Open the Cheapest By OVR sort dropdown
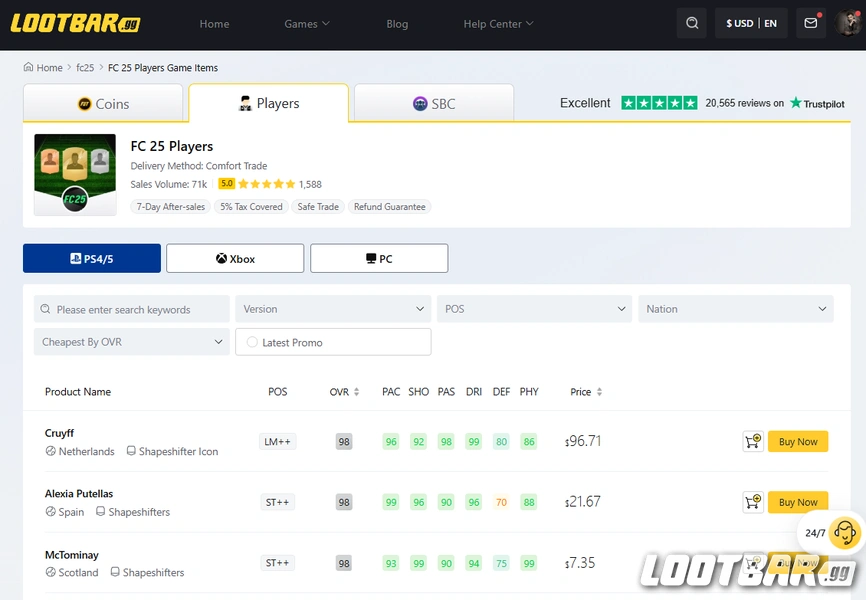Viewport: 866px width, 600px height. click(131, 342)
